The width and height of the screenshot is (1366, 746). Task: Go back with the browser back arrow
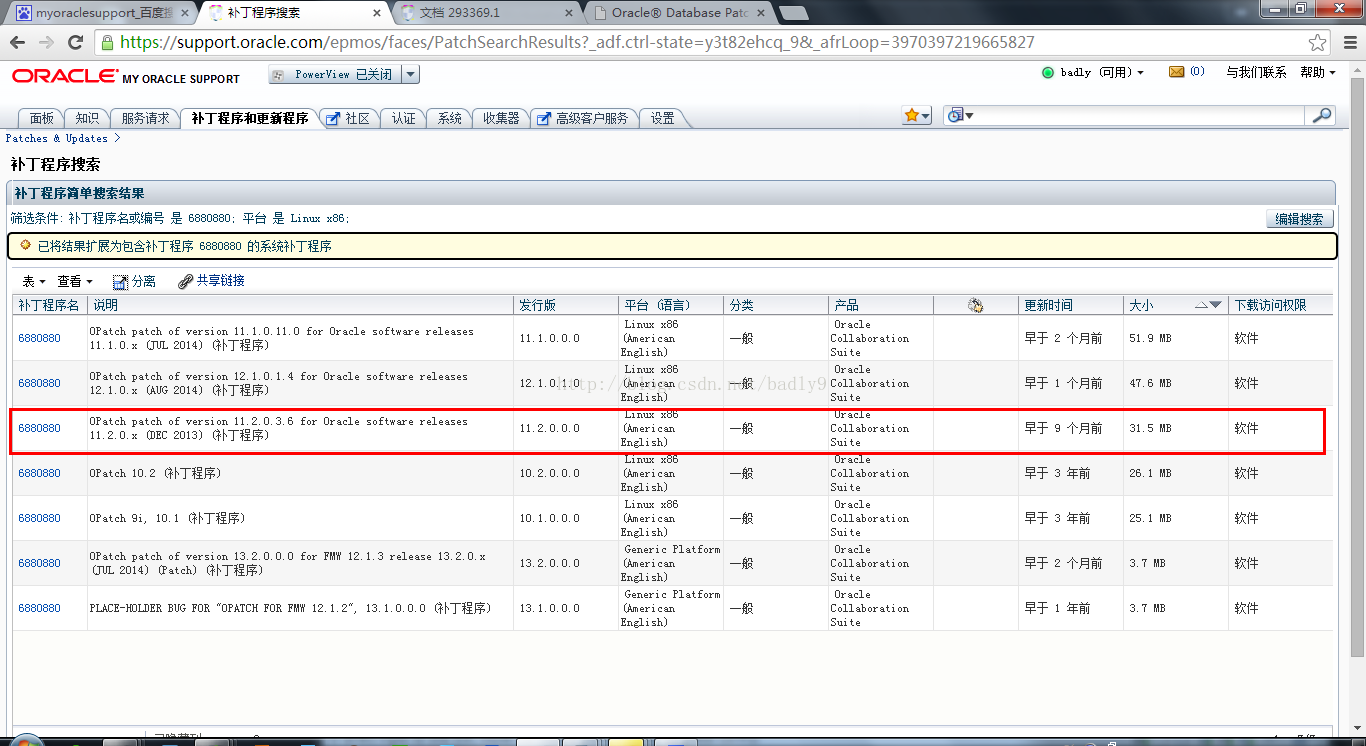click(x=19, y=43)
